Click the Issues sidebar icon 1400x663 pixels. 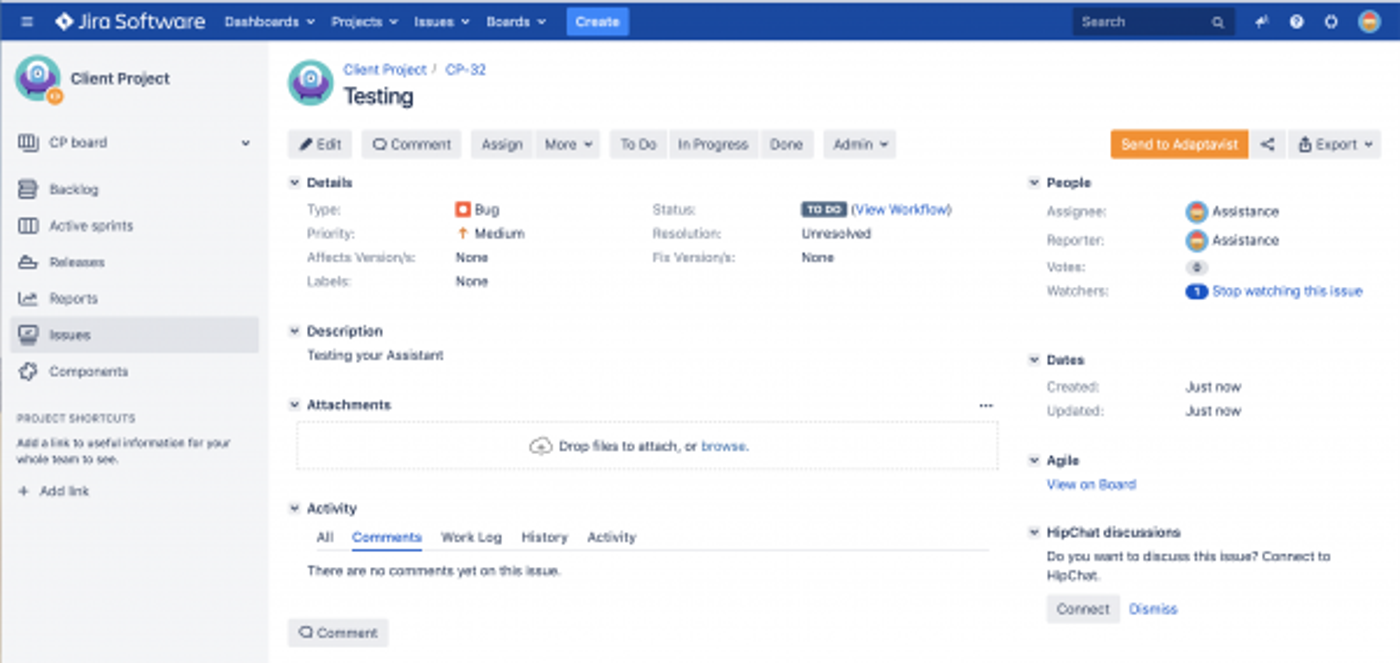pyautogui.click(x=28, y=335)
